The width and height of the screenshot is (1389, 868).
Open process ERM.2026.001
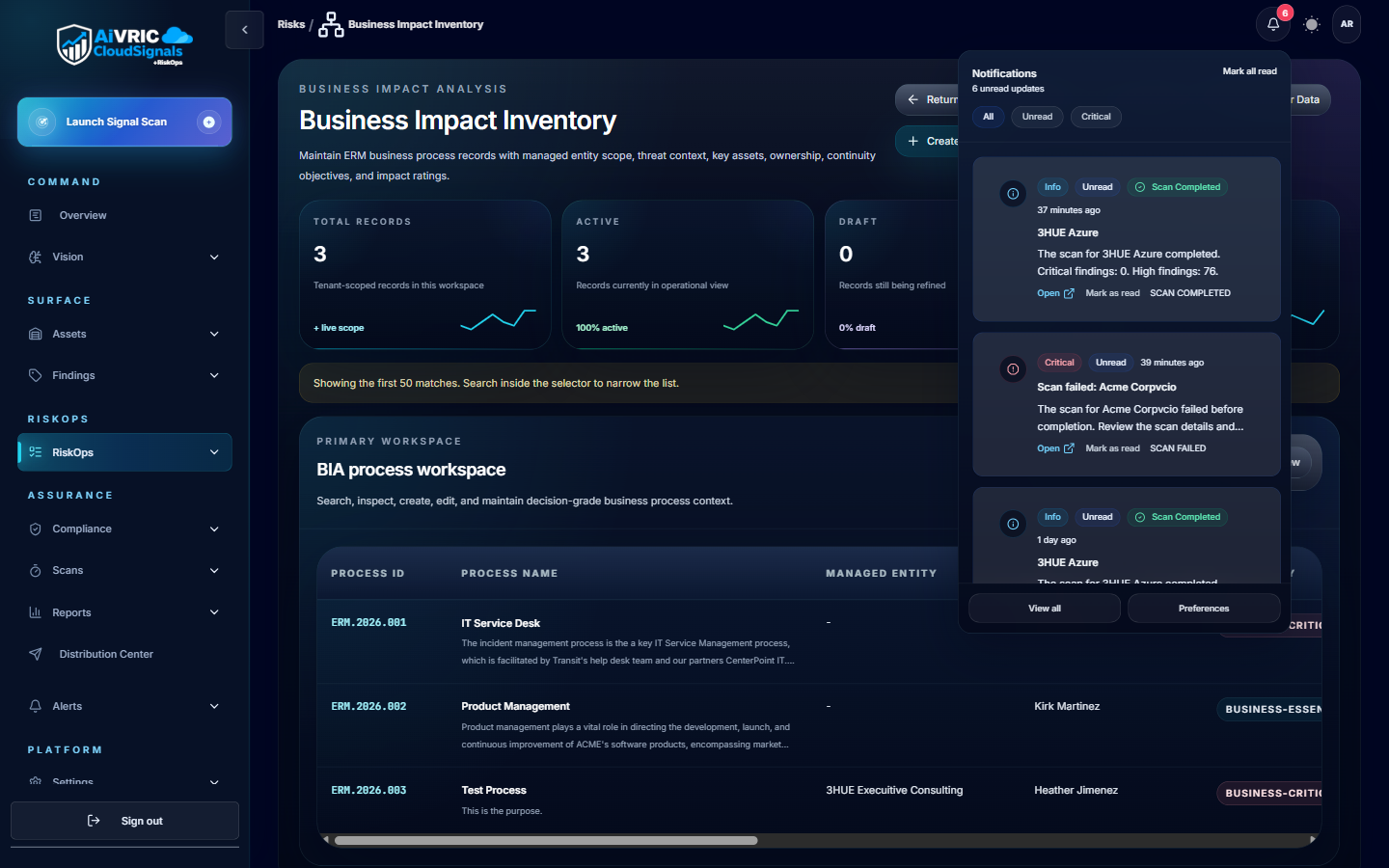pyautogui.click(x=368, y=623)
